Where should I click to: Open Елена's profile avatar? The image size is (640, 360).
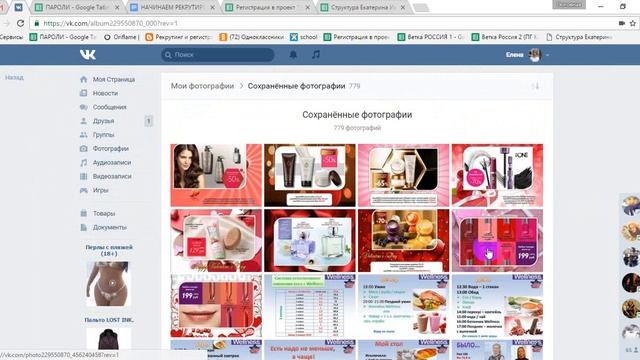[x=535, y=55]
